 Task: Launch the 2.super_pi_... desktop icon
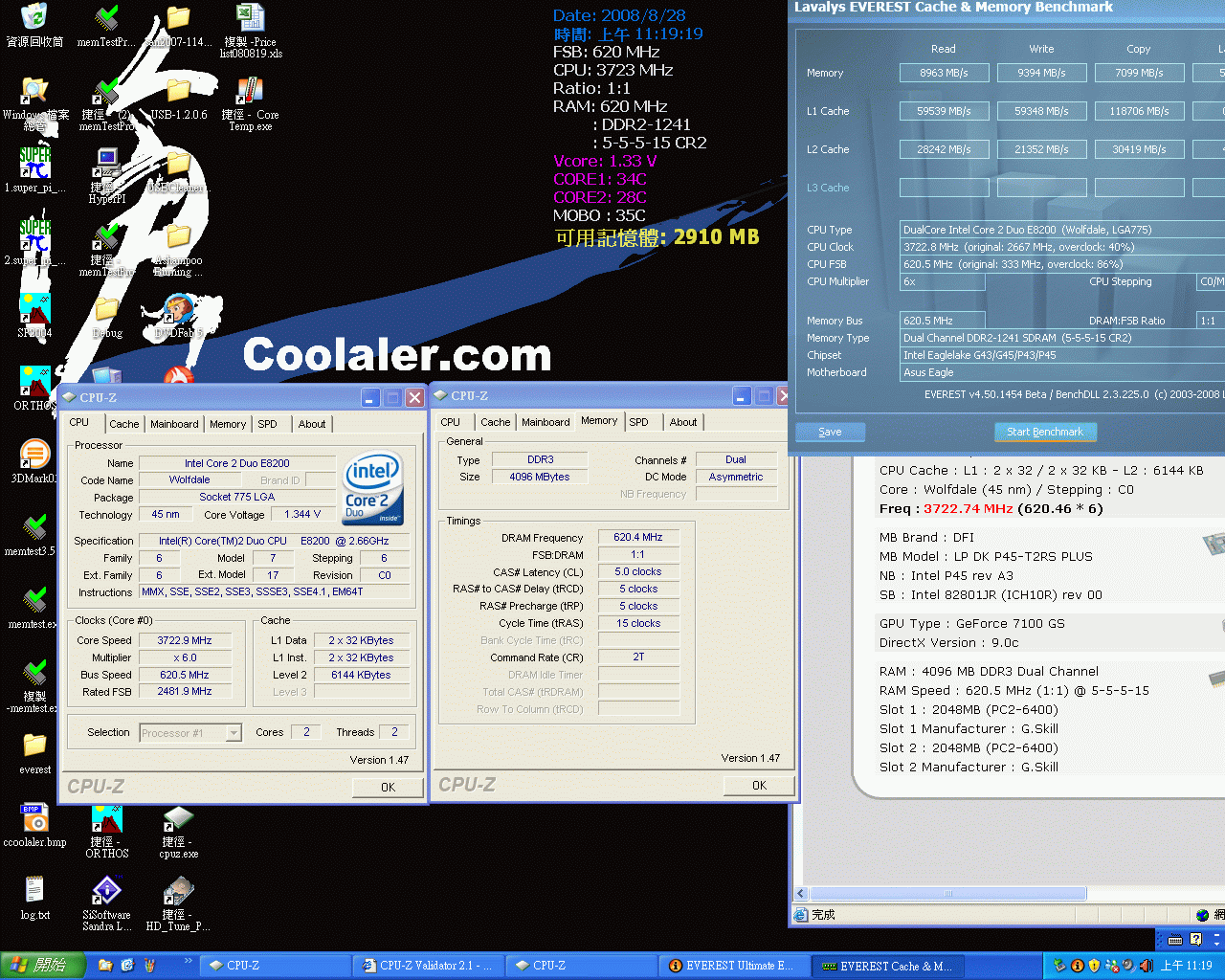34,235
